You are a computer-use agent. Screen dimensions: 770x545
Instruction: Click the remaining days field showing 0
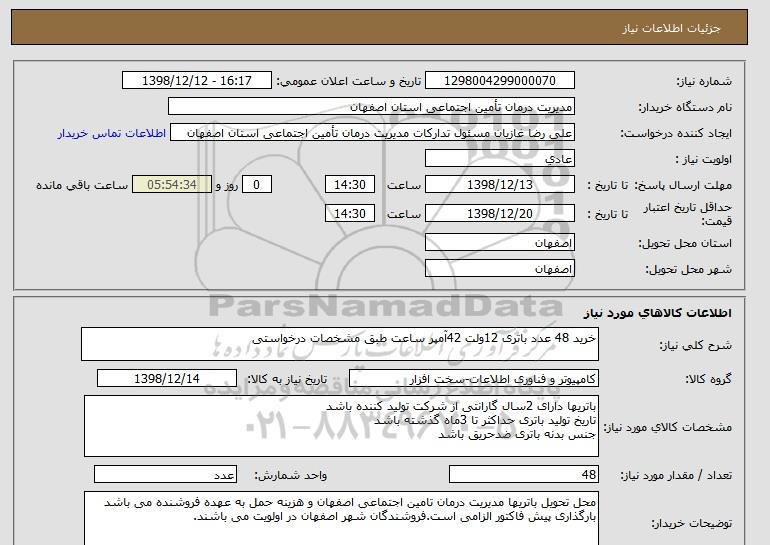pos(256,185)
